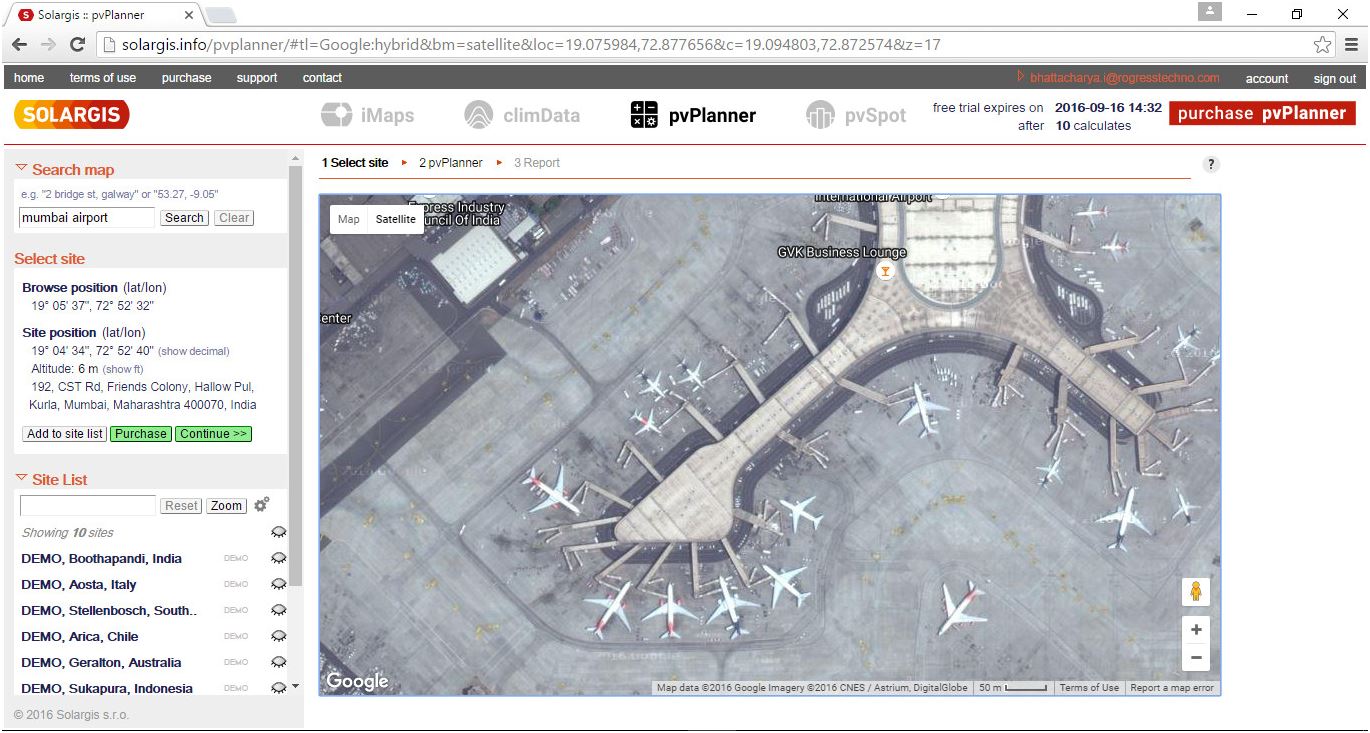Screen dimensions: 1370x733
Task: Toggle visibility of all sites in list
Action: coord(279,532)
